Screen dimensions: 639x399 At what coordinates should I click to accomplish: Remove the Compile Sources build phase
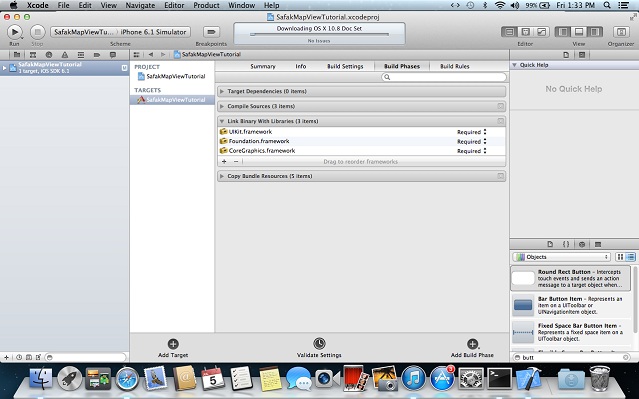[x=501, y=106]
